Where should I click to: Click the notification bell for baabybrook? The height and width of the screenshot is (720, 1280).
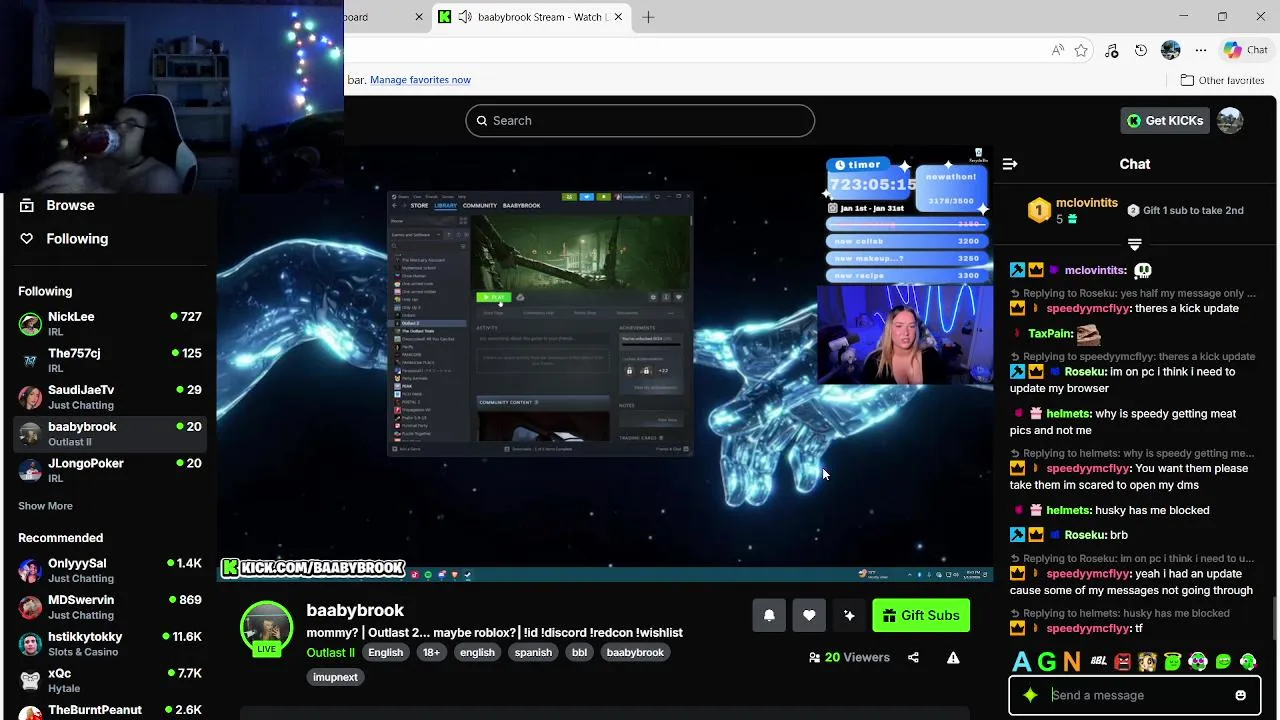click(x=769, y=616)
